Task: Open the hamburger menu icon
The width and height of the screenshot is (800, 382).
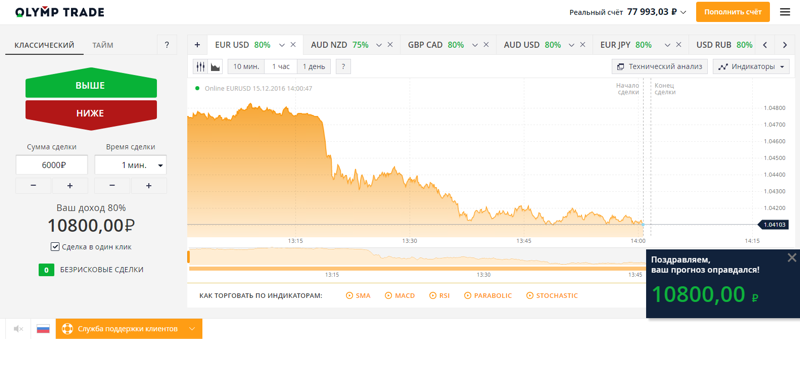Action: 785,12
